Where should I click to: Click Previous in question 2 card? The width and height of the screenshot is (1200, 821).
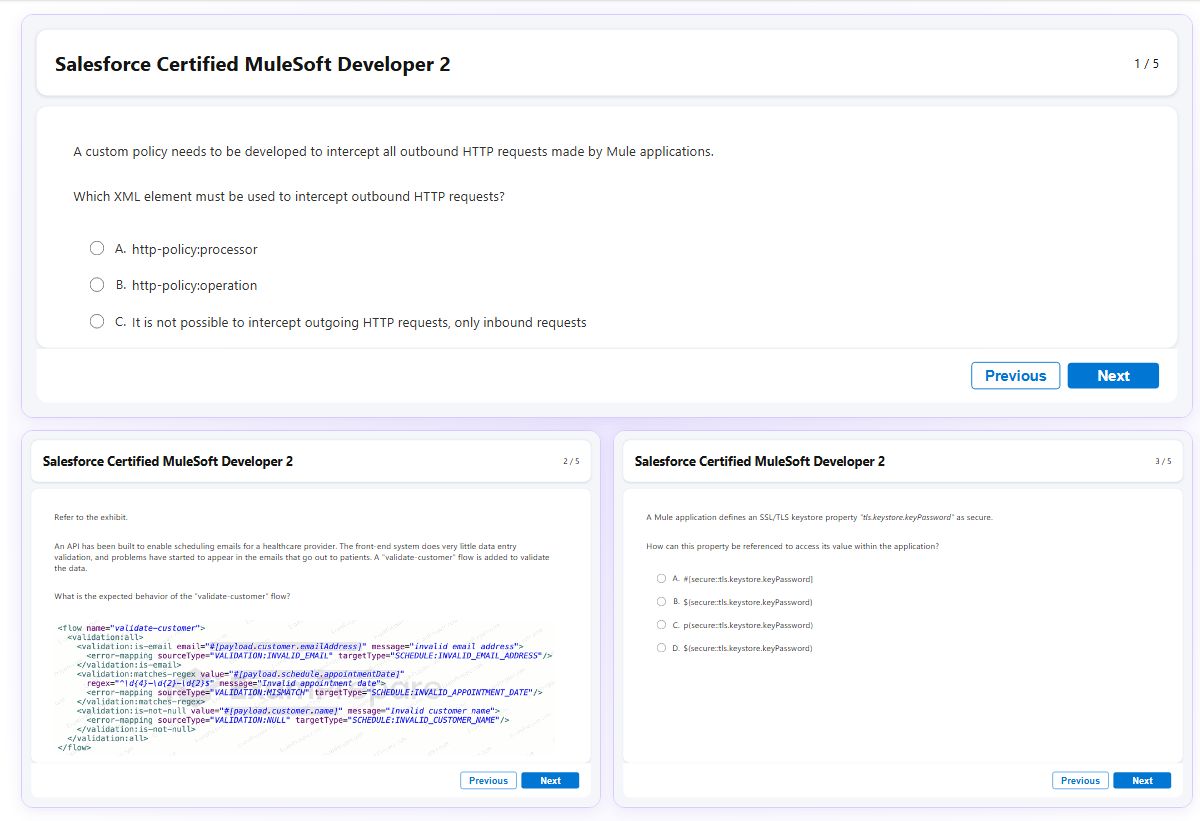click(488, 780)
